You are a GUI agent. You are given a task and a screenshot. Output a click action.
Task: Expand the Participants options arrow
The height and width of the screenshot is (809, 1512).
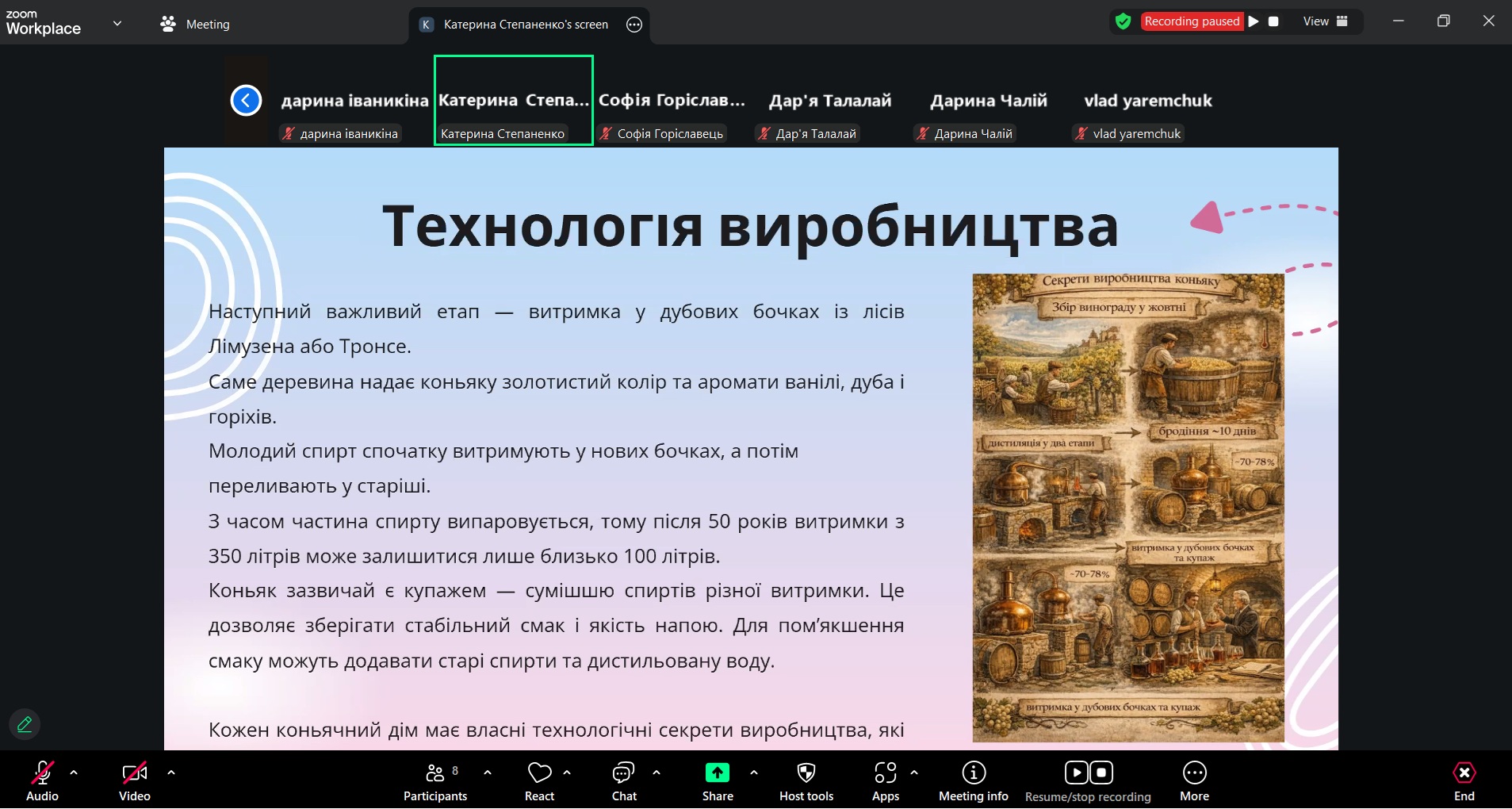(488, 772)
